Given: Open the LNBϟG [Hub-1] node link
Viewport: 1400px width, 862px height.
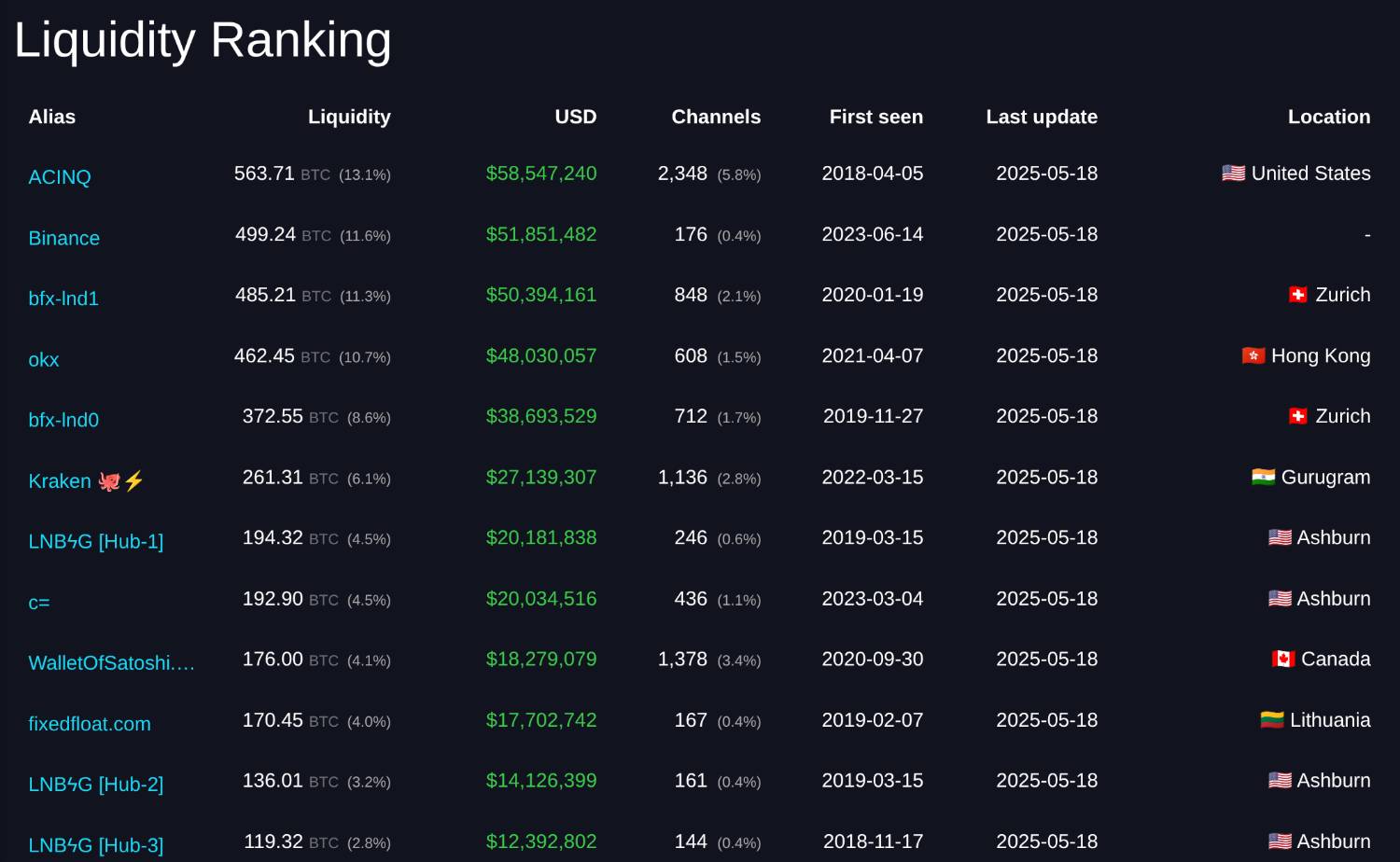Looking at the screenshot, I should pos(96,542).
